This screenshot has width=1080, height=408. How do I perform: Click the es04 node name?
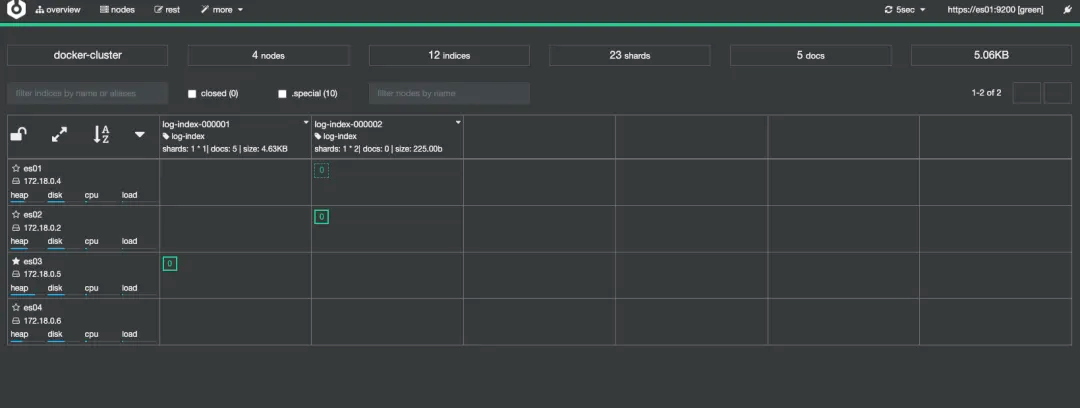[x=33, y=307]
